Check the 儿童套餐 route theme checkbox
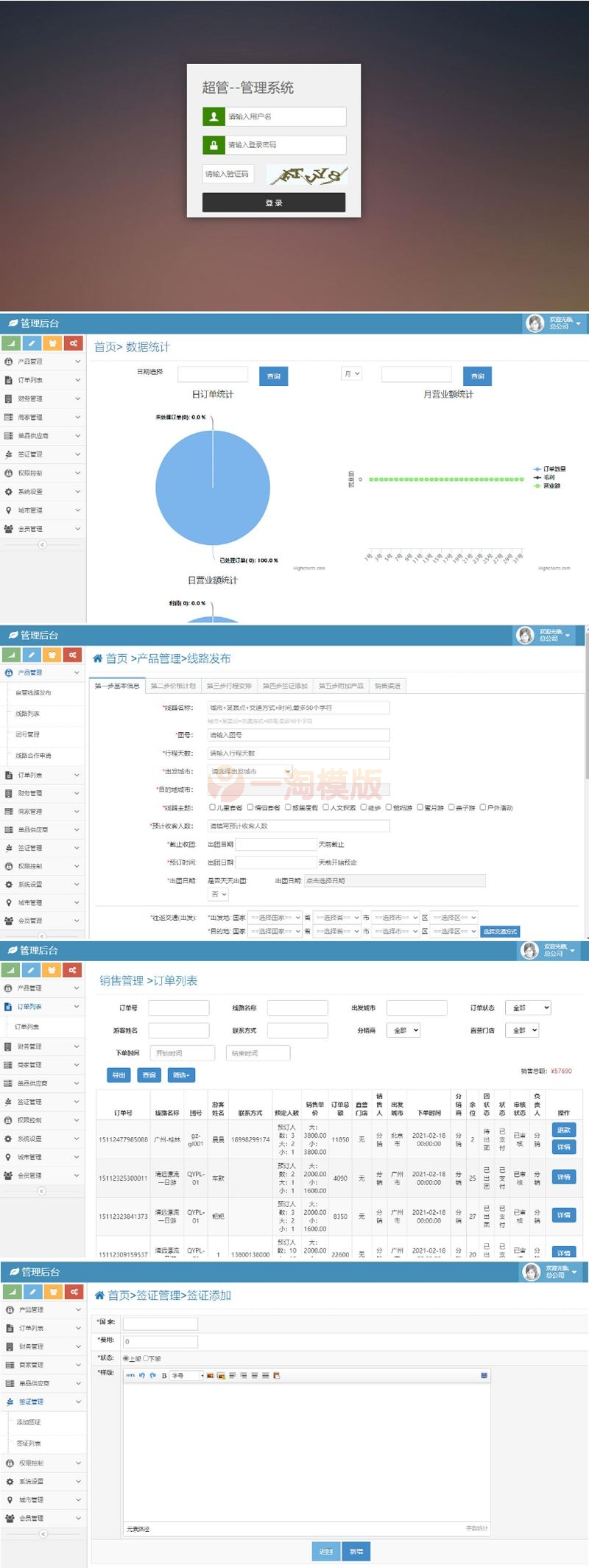Image resolution: width=589 pixels, height=1568 pixels. (213, 807)
